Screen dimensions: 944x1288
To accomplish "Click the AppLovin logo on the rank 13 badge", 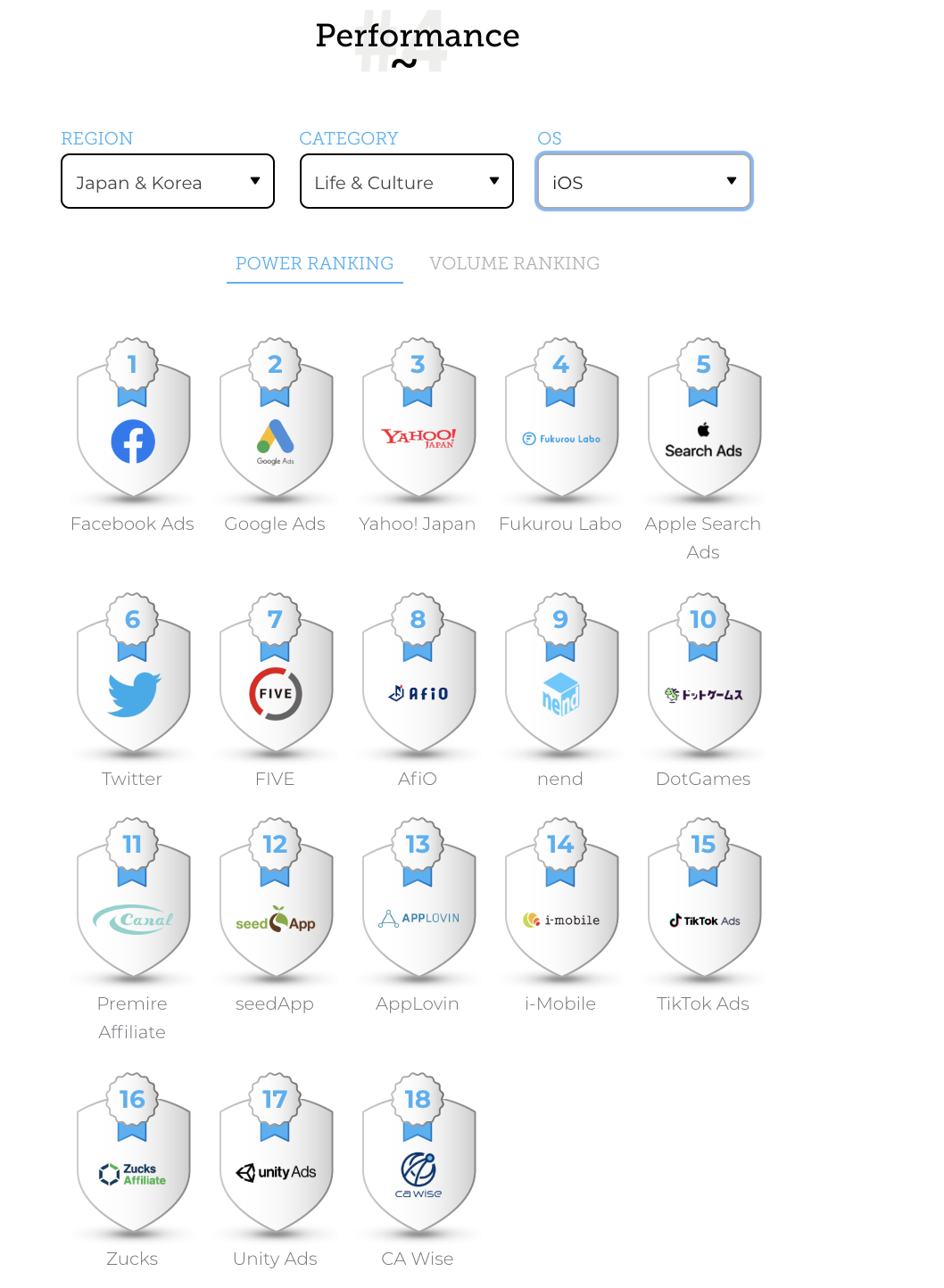I will click(x=419, y=918).
